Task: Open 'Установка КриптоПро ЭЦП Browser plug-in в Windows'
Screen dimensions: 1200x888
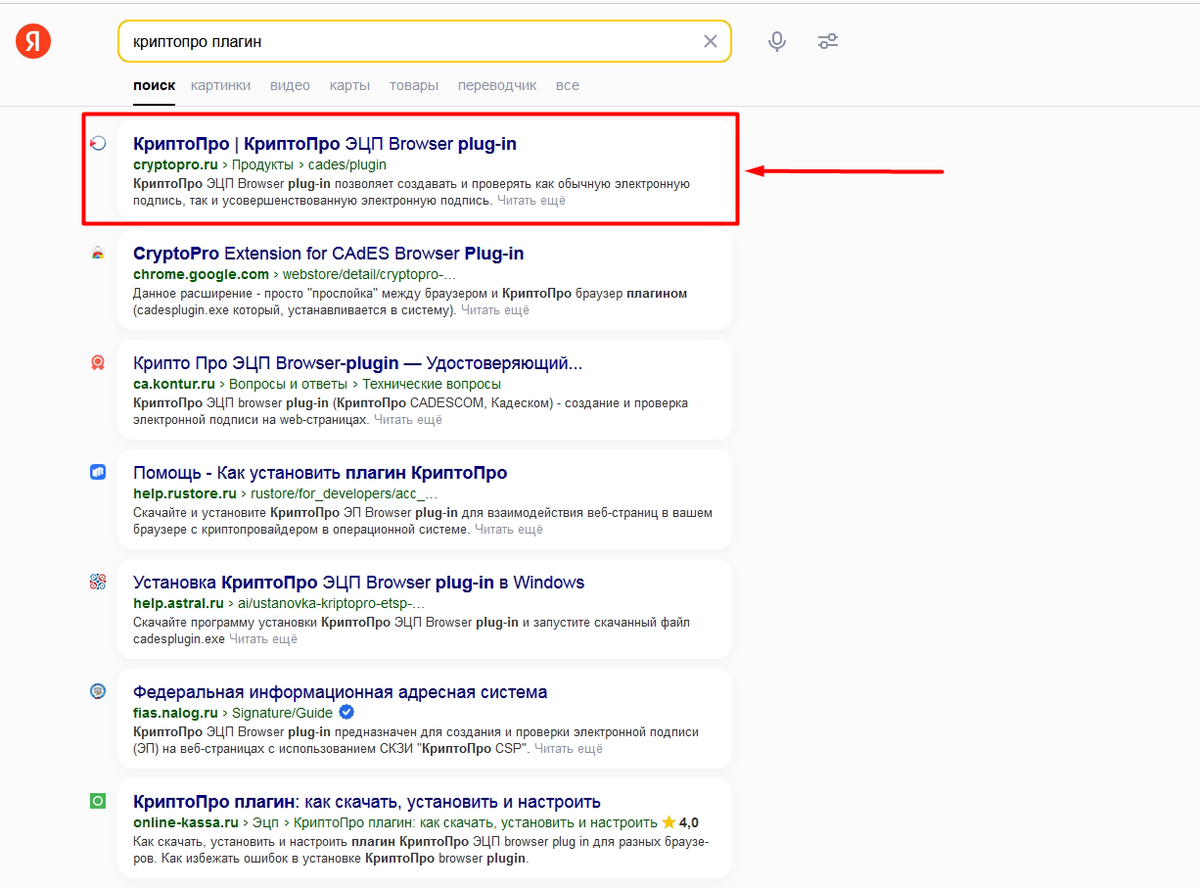Action: pyautogui.click(x=358, y=582)
